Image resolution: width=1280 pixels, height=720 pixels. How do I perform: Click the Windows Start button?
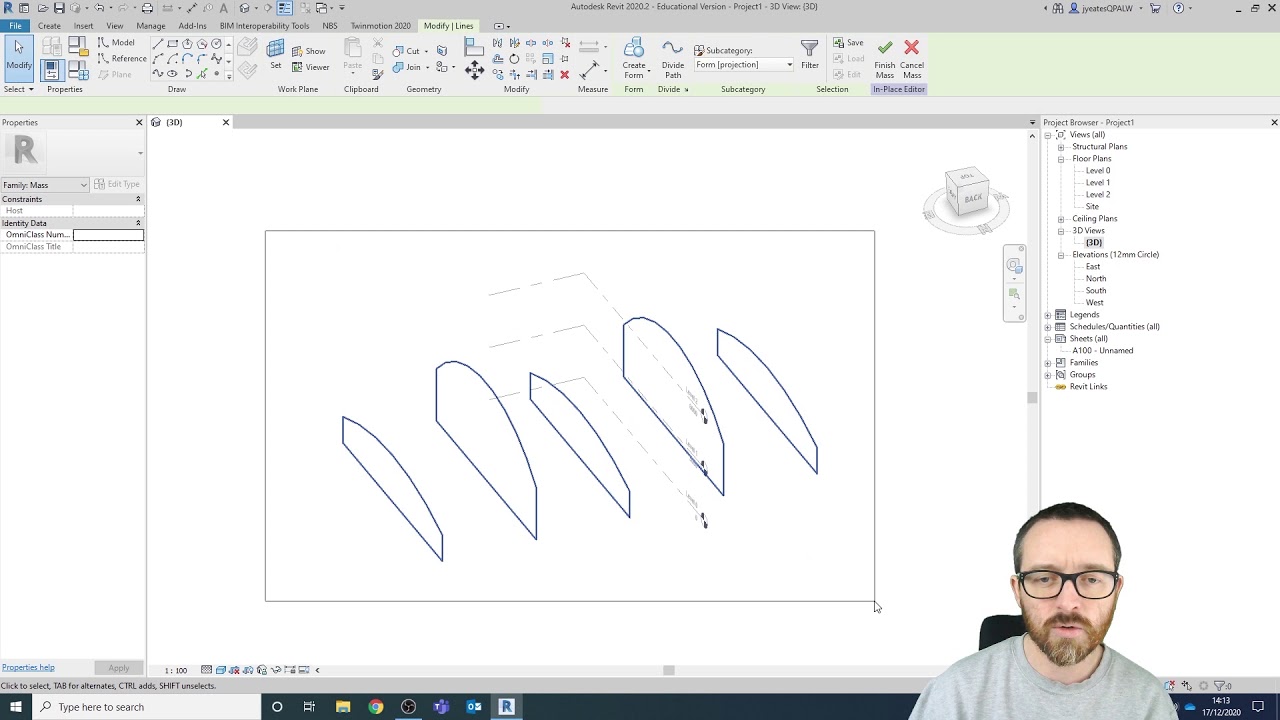click(15, 707)
